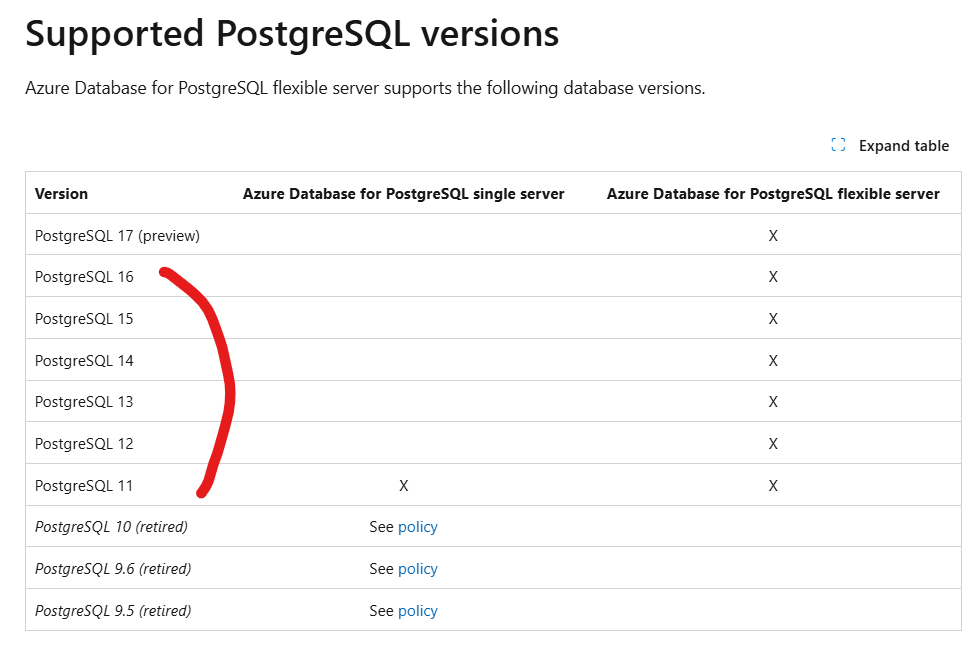Screen dimensions: 979x648
Task: Select the PostgreSQL 13 version cell
Action: [84, 401]
